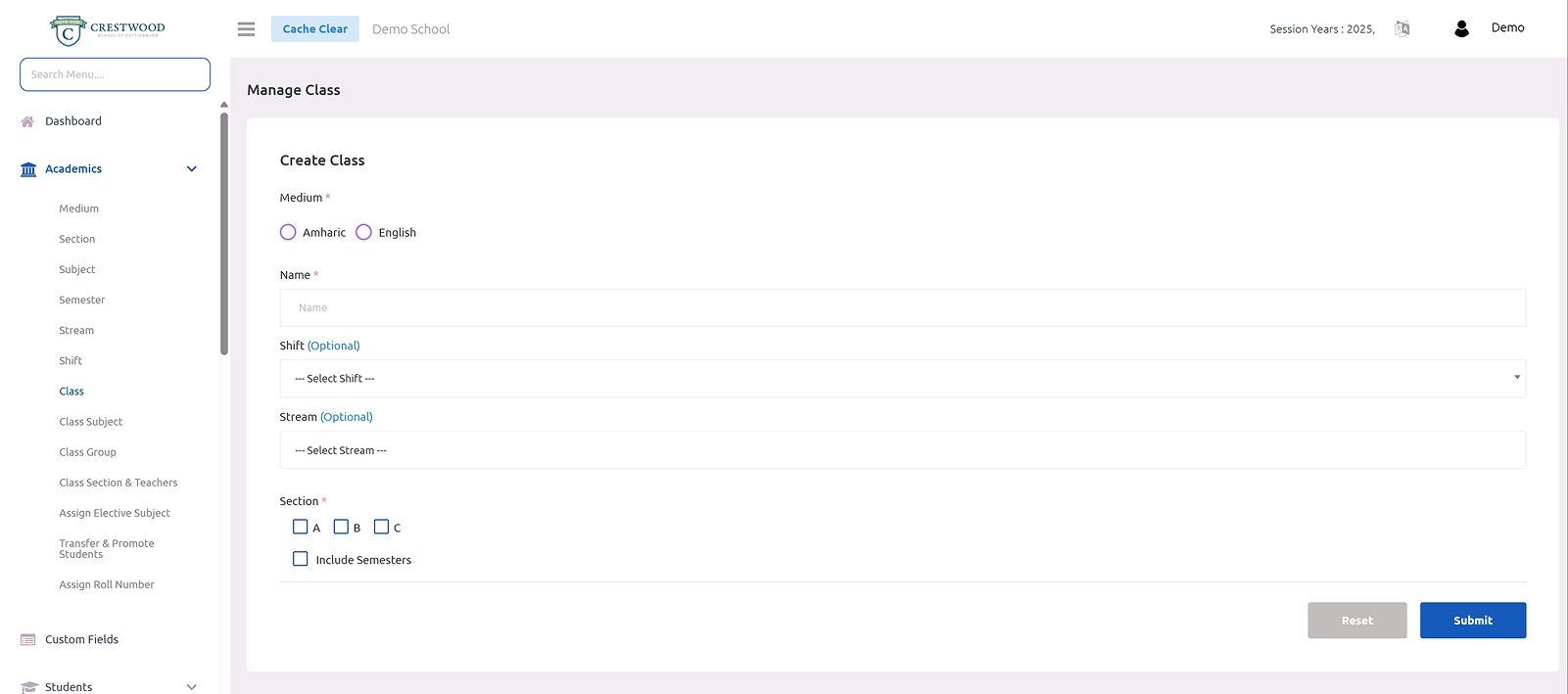Click the Crestwood school logo
This screenshot has height=694, width=1568.
[x=108, y=29]
